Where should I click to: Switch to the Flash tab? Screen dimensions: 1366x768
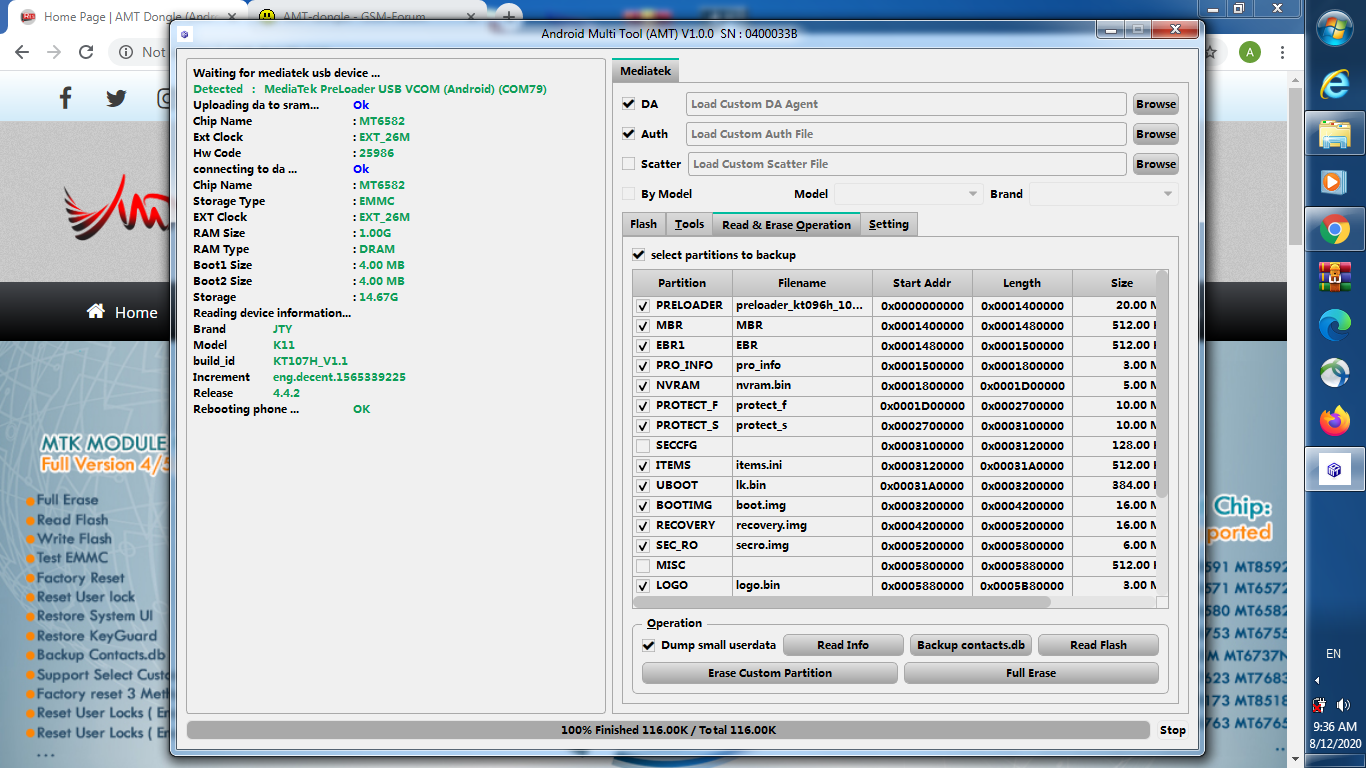point(644,224)
